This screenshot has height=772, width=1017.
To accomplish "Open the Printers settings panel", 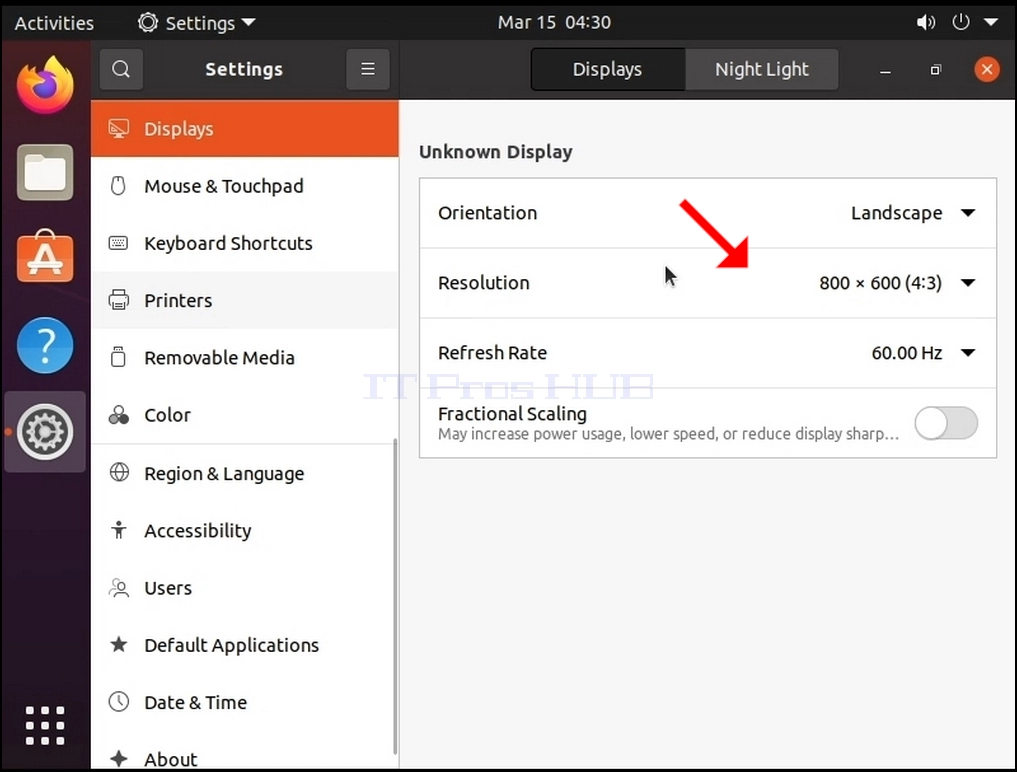I will click(245, 300).
